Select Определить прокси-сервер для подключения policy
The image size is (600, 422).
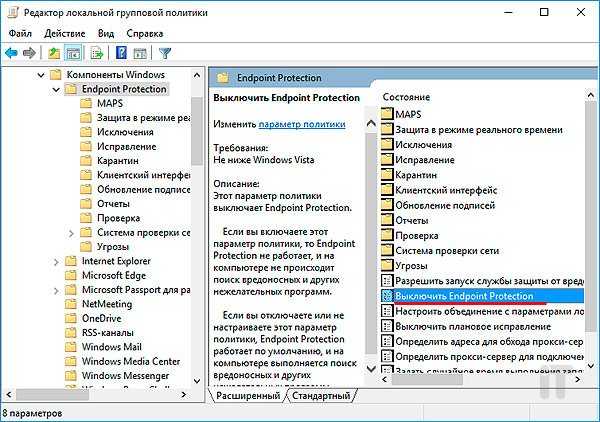482,357
